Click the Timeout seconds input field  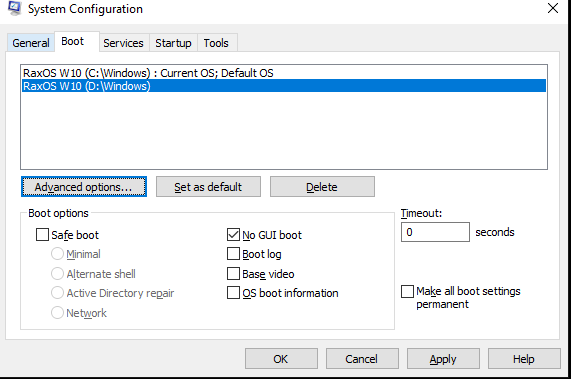pyautogui.click(x=435, y=232)
